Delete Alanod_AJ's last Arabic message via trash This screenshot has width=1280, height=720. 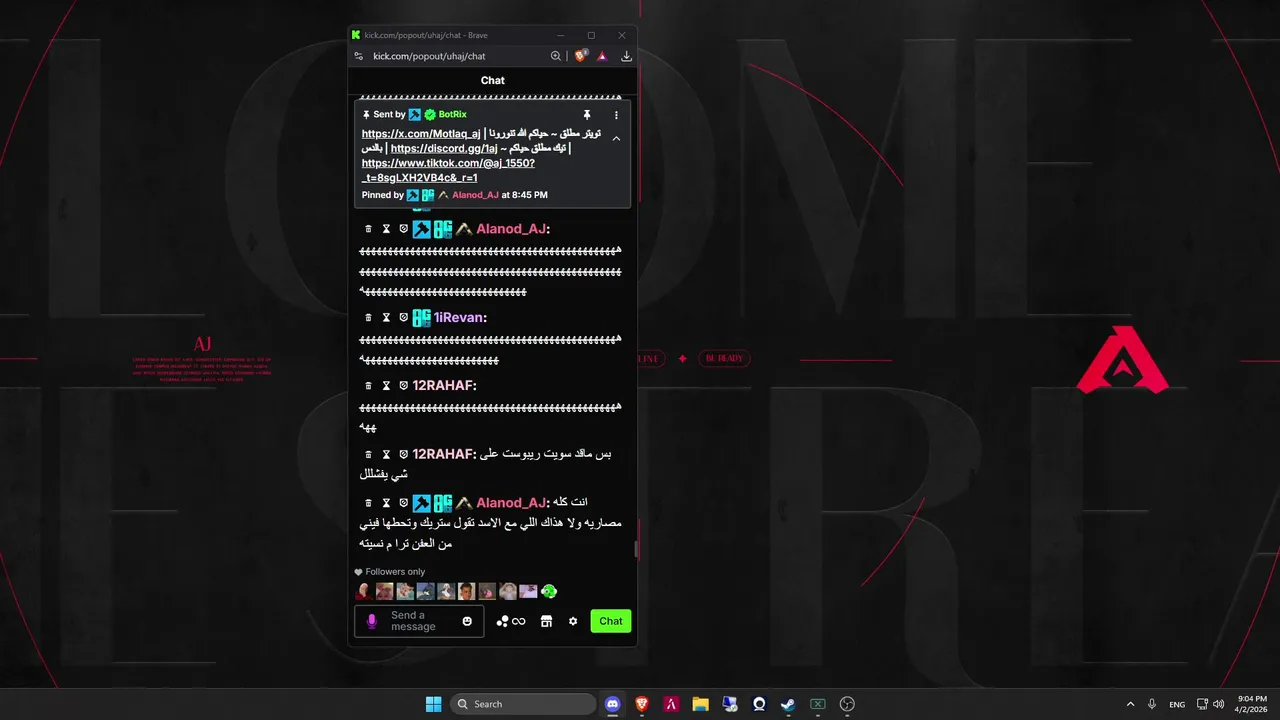click(x=368, y=502)
